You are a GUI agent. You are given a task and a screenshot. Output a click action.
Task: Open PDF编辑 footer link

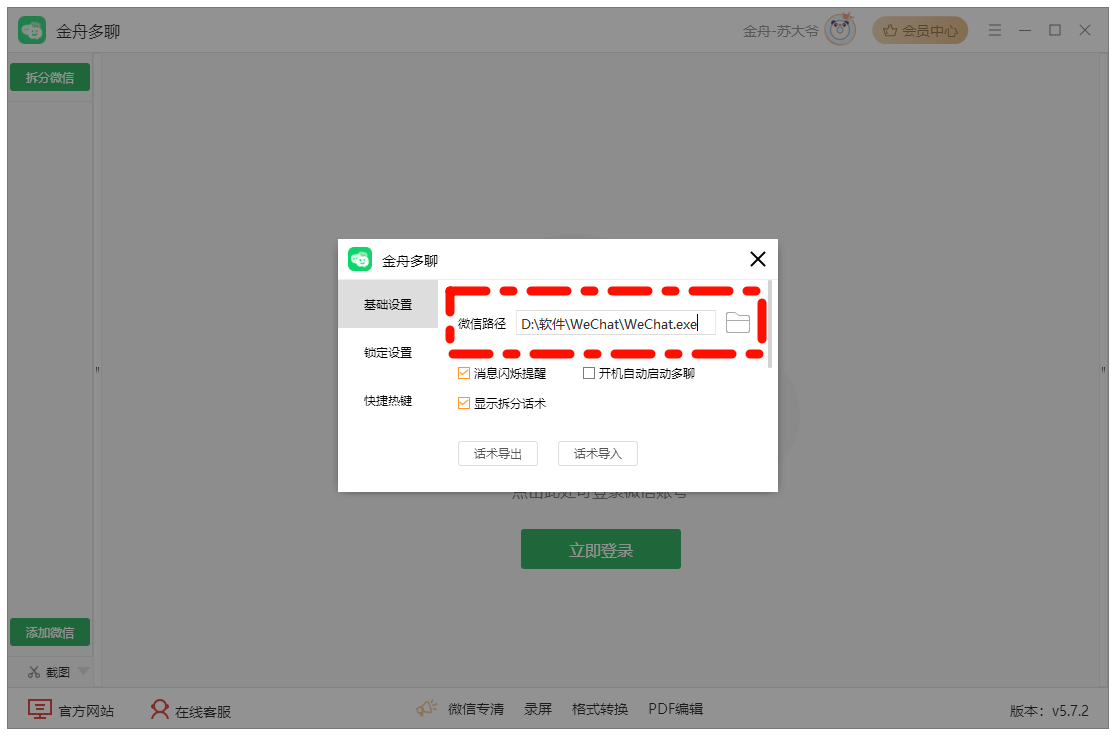pyautogui.click(x=675, y=709)
